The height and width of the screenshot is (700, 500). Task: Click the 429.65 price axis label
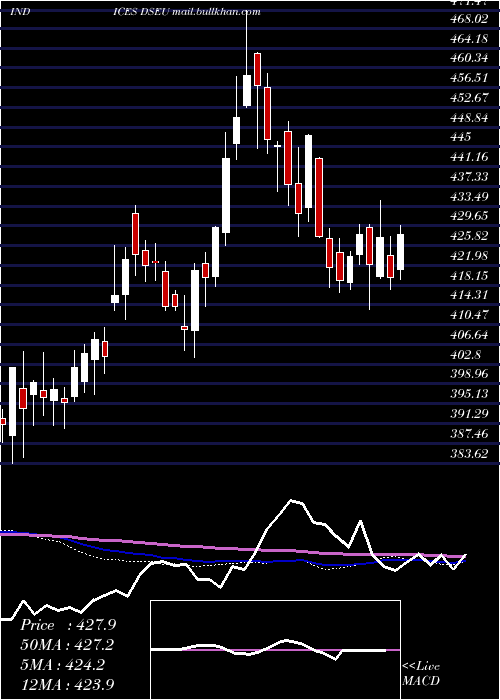point(470,216)
